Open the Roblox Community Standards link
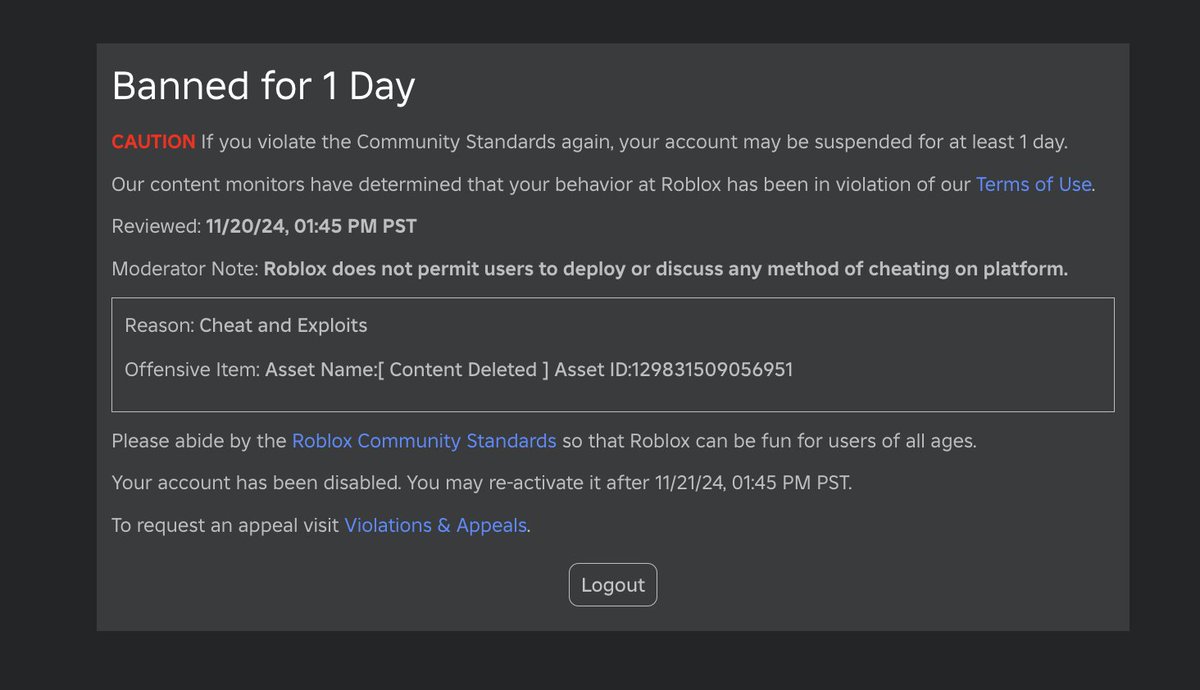Screen dimensions: 1200x690 tap(424, 441)
